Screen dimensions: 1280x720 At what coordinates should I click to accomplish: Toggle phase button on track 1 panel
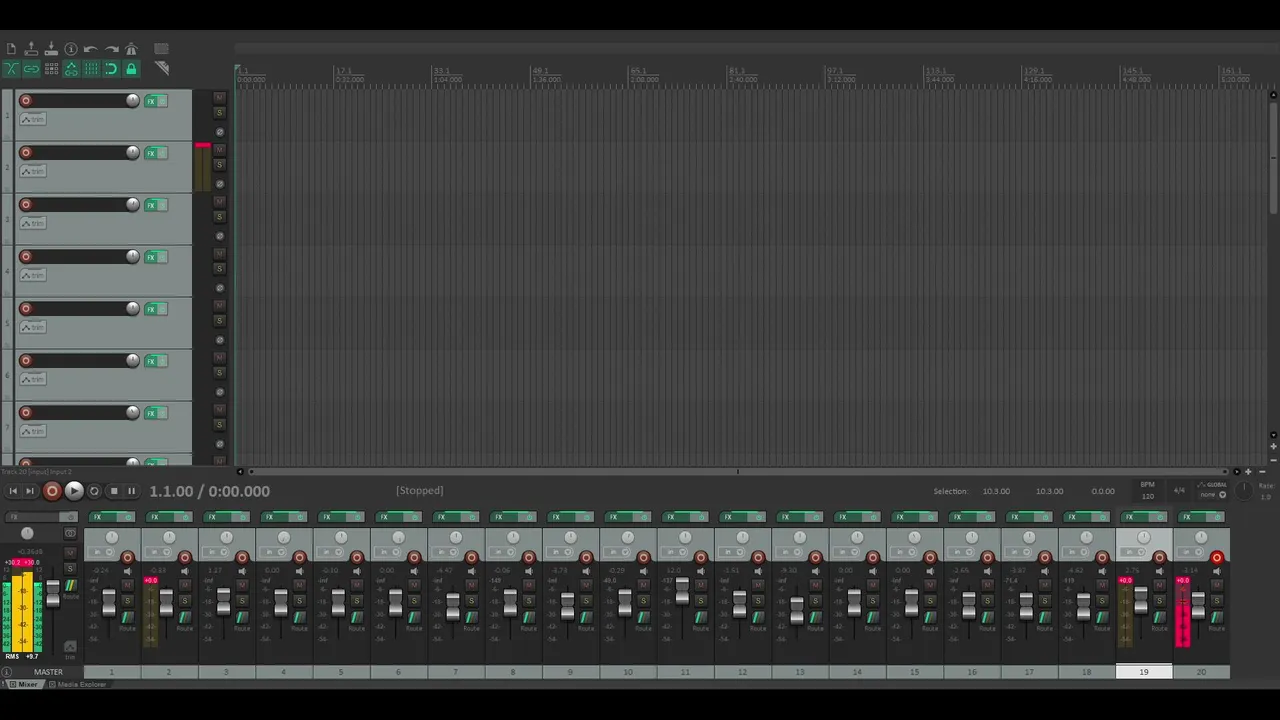(220, 131)
